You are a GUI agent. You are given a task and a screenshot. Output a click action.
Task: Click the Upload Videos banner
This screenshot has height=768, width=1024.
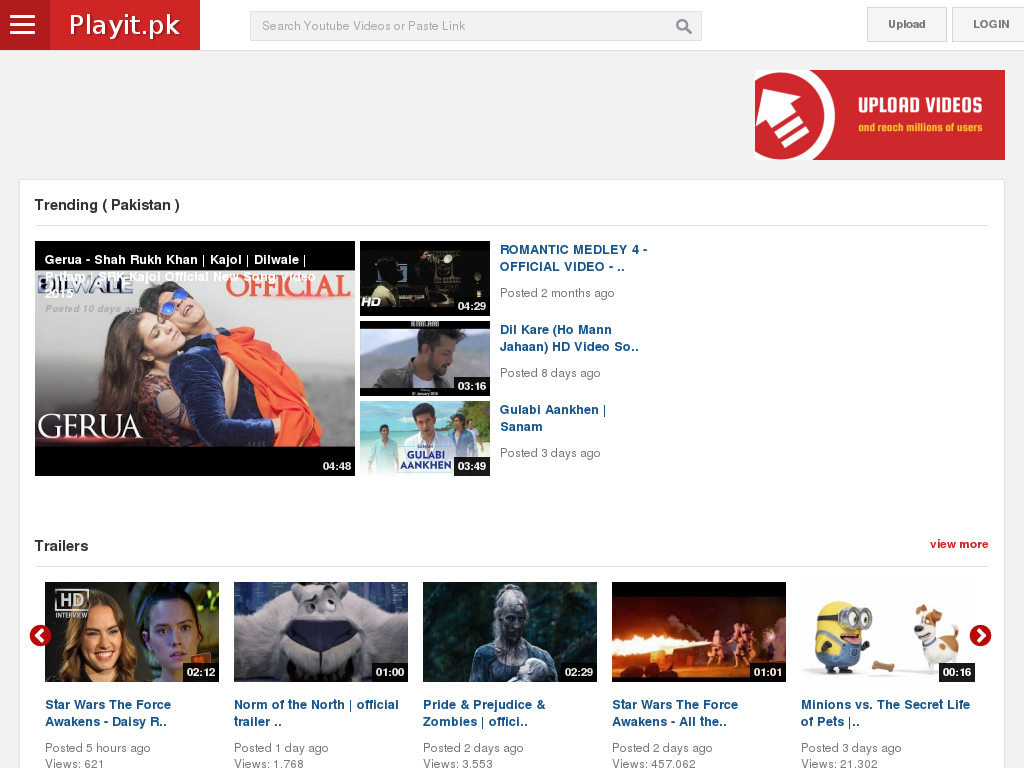879,115
